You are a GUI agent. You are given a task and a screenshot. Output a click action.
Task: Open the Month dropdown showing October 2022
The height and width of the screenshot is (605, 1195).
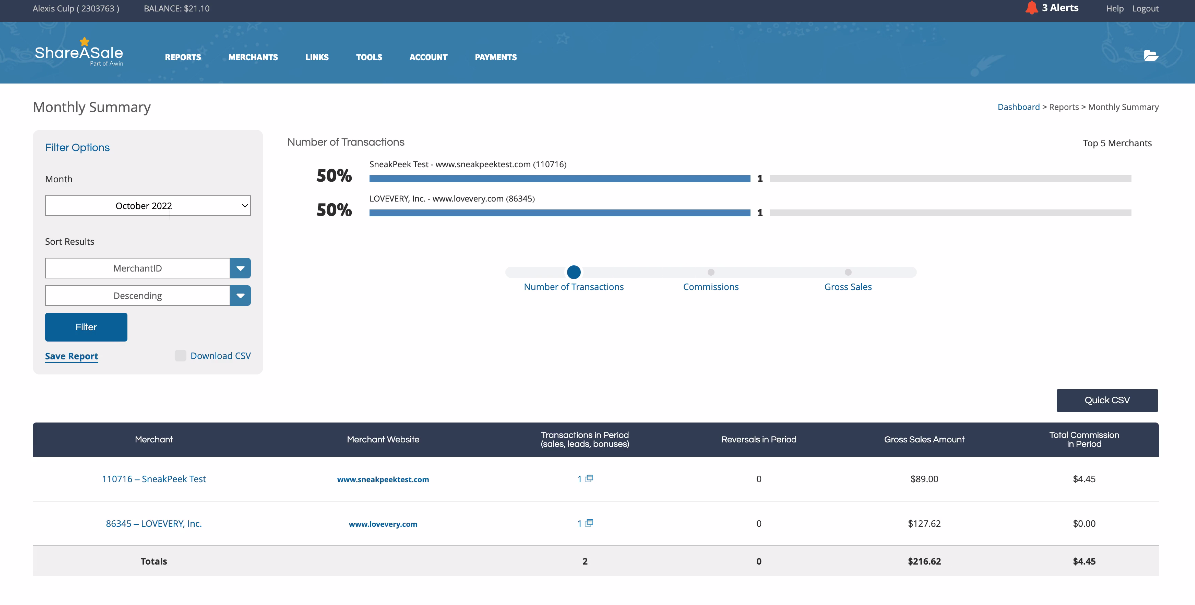[148, 206]
